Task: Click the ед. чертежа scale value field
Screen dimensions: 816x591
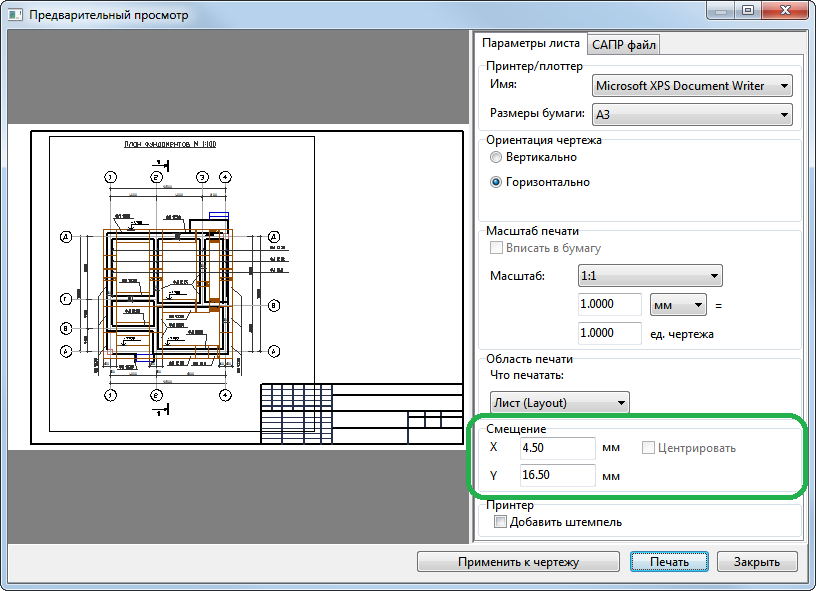Action: coord(609,333)
